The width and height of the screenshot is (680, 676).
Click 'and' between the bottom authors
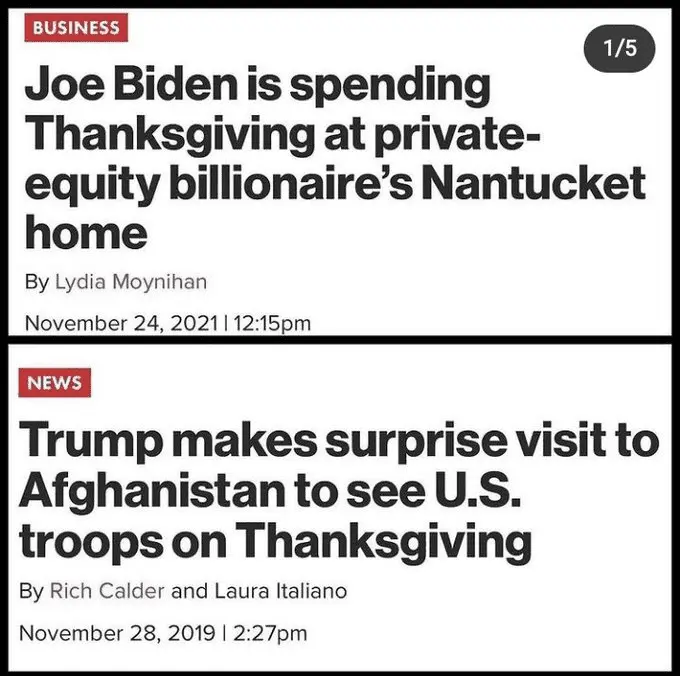pyautogui.click(x=190, y=591)
